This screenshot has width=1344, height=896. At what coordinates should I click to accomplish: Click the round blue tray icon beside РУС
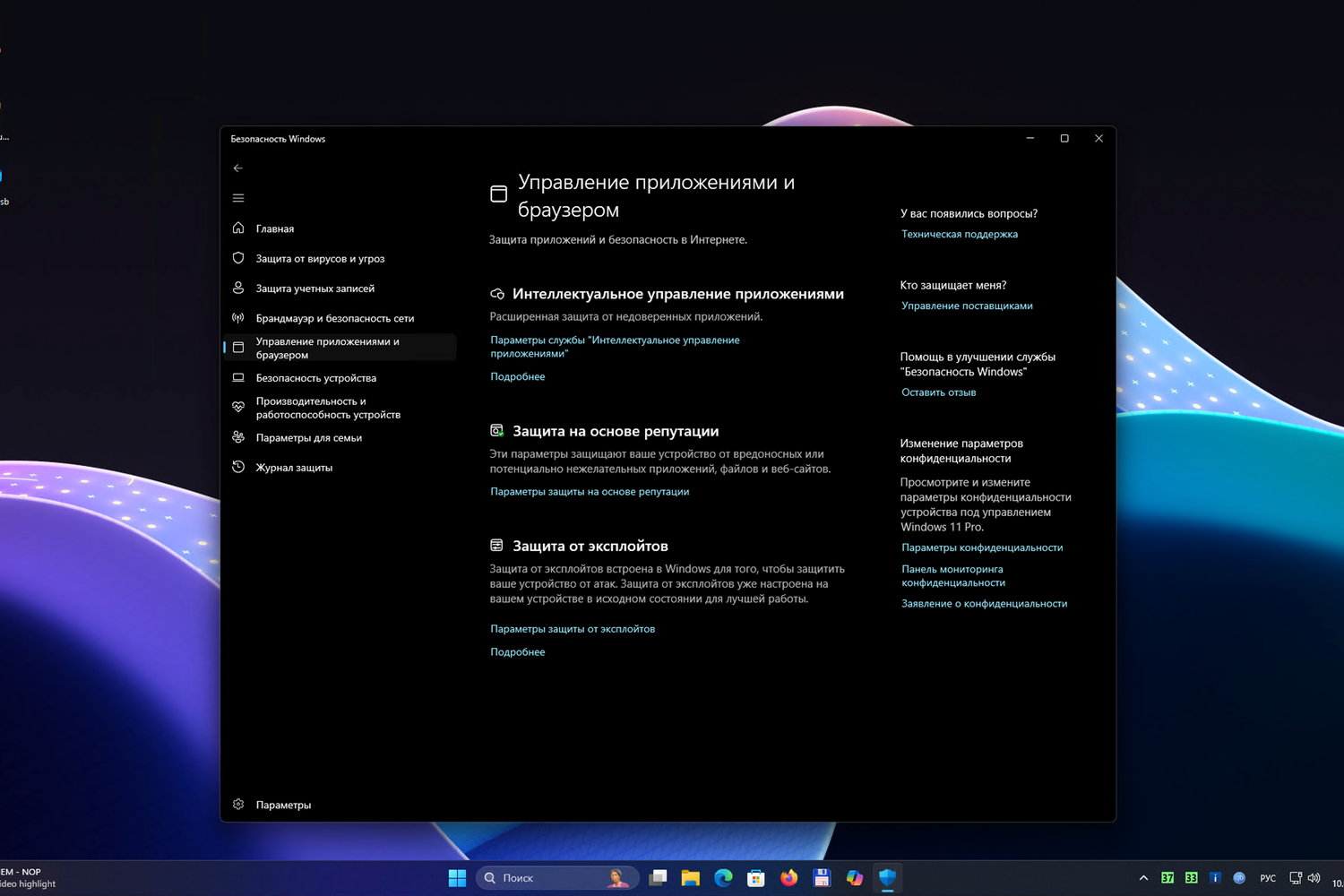click(1239, 878)
